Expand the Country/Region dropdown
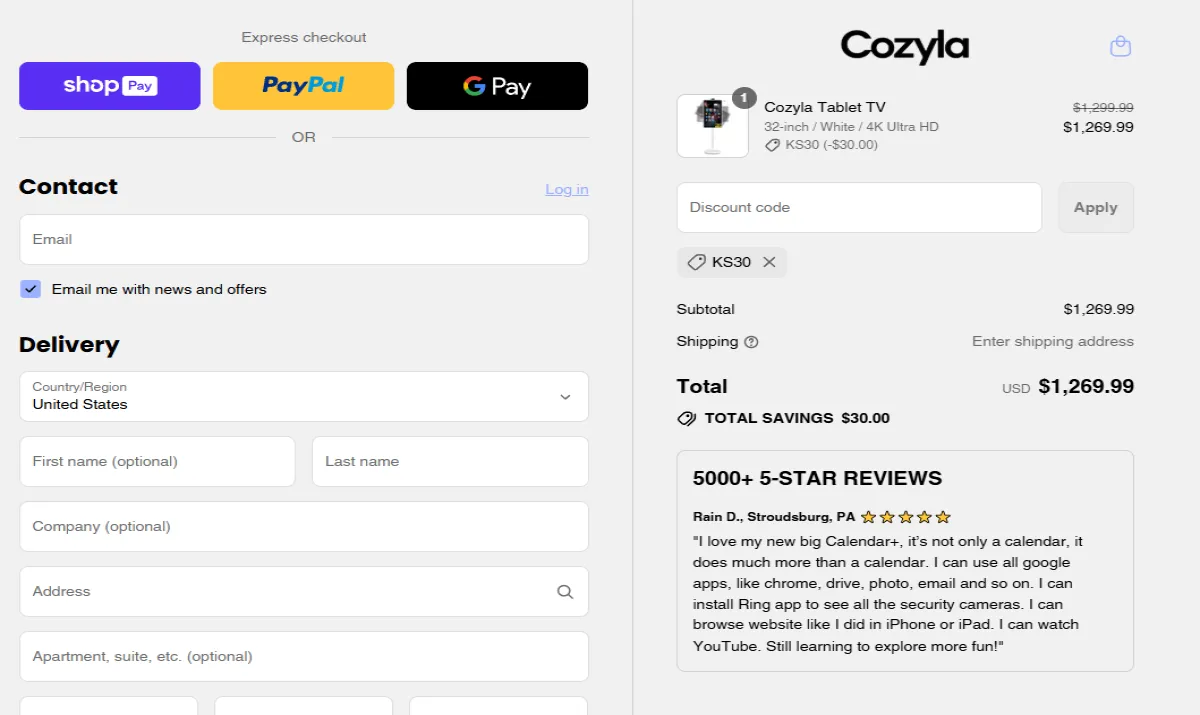 coord(304,397)
